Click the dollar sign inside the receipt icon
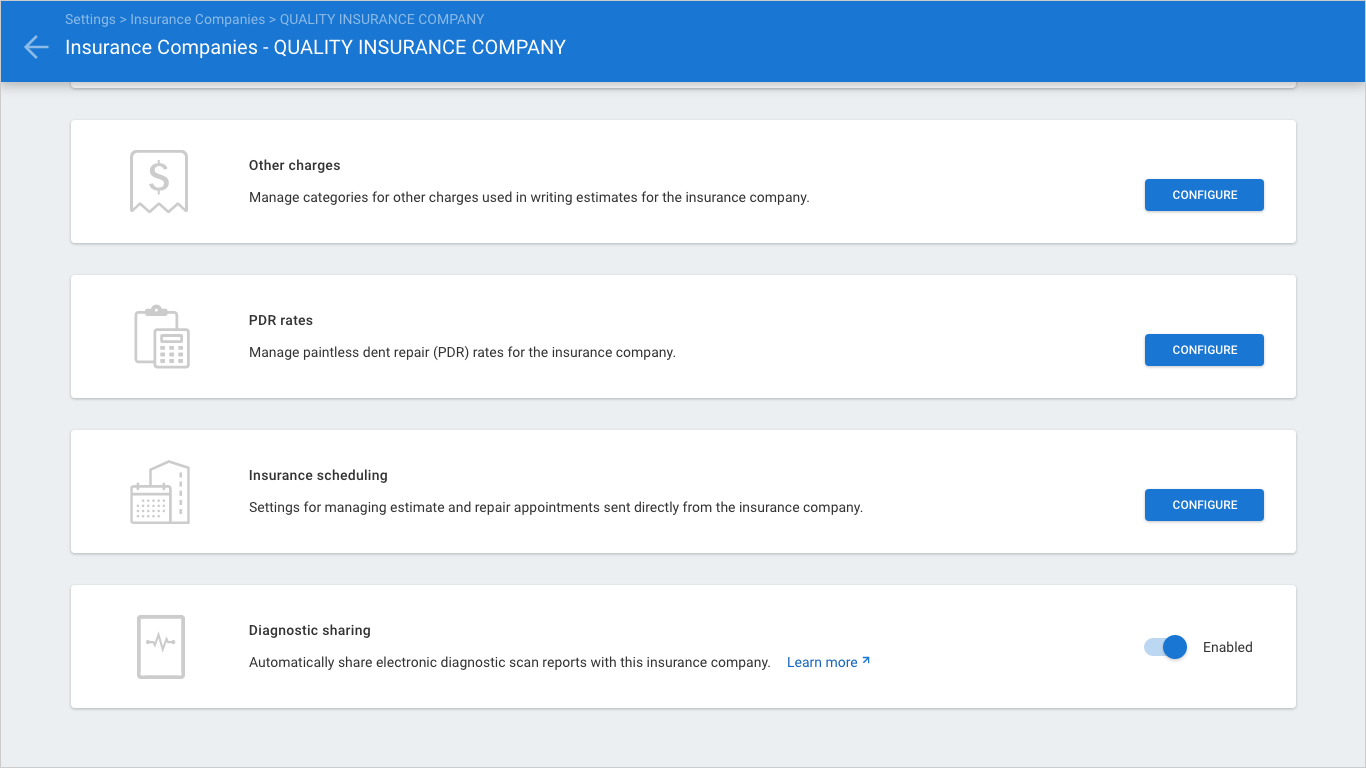The height and width of the screenshot is (768, 1366). 158,177
